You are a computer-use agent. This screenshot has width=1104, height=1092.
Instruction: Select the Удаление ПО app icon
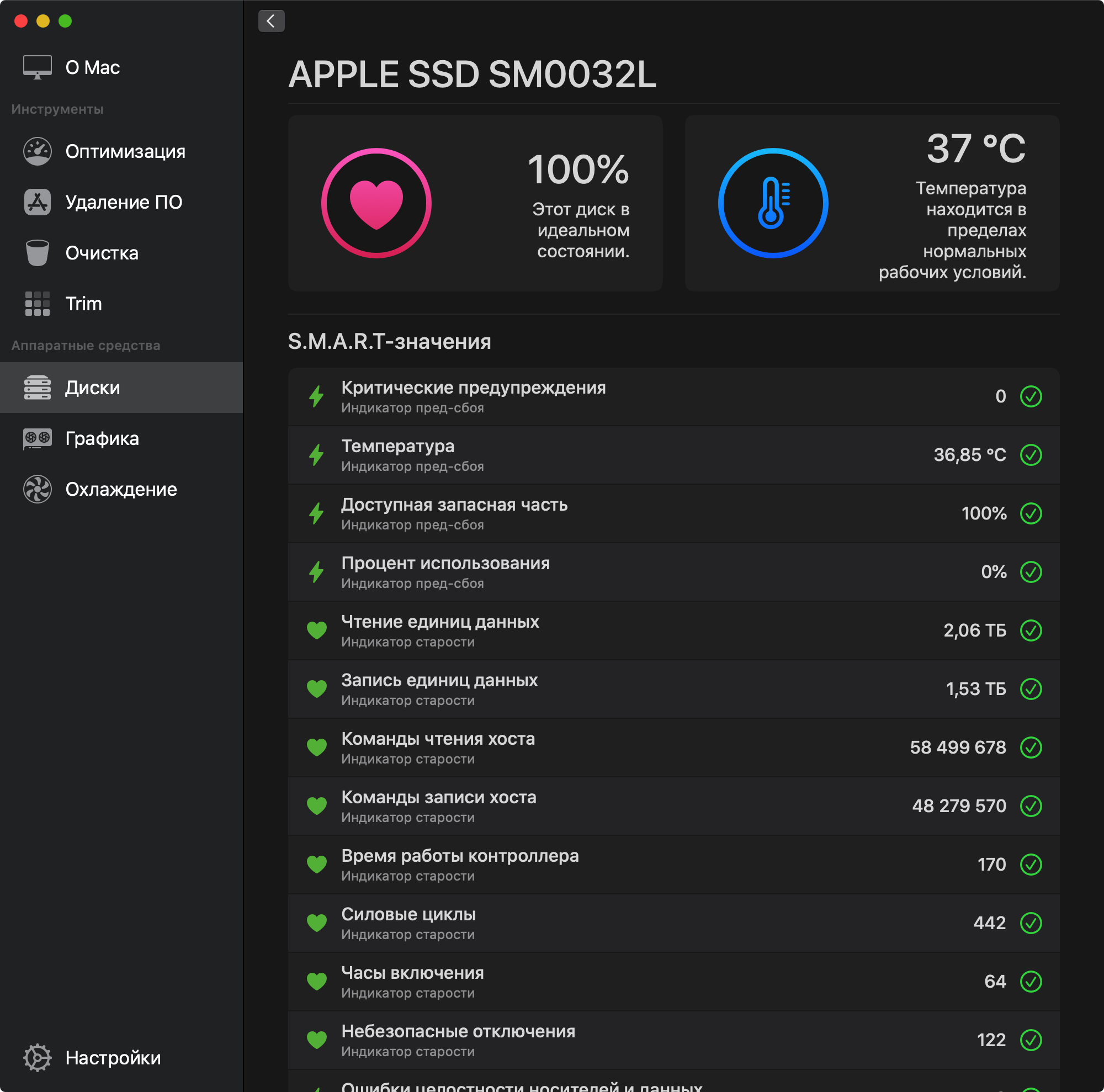37,202
